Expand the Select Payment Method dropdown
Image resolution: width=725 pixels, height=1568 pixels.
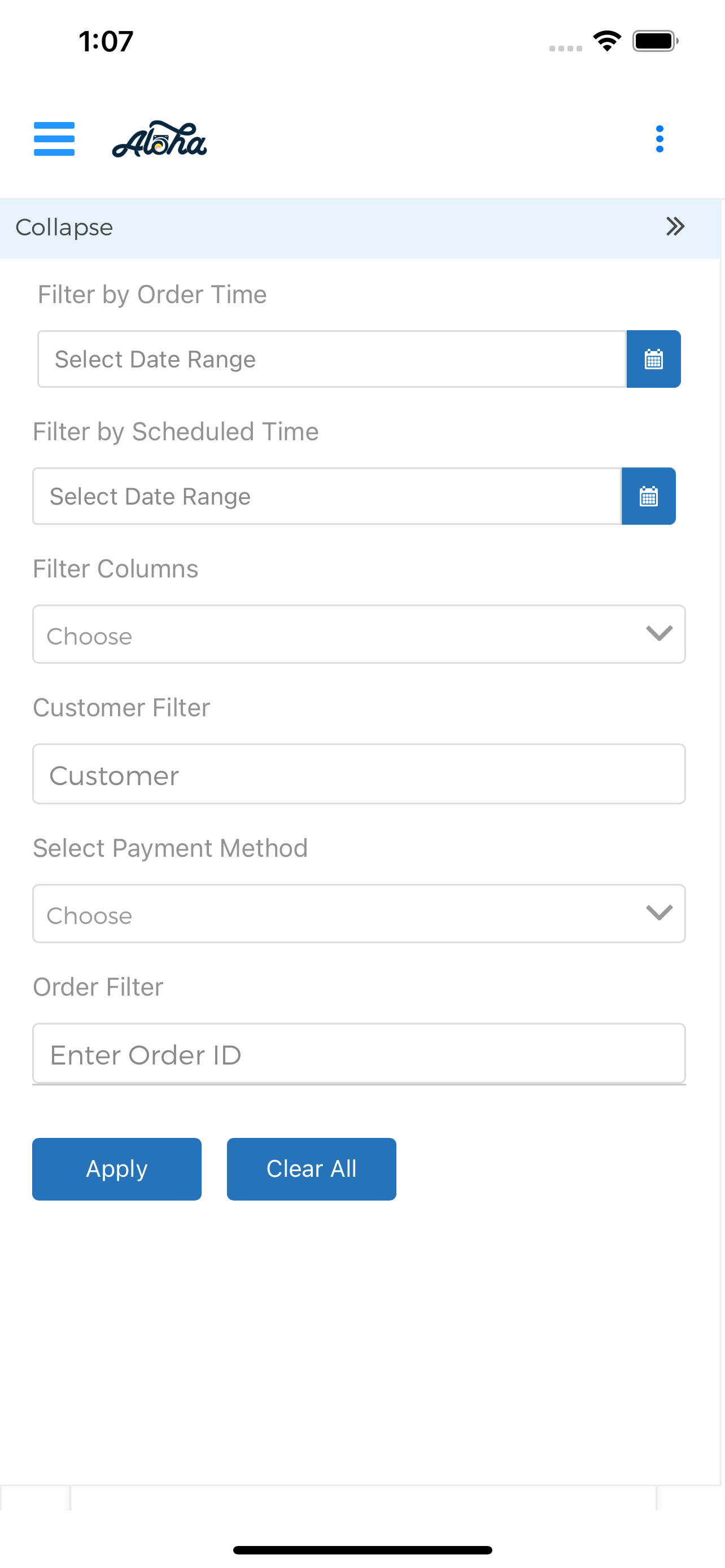point(359,914)
